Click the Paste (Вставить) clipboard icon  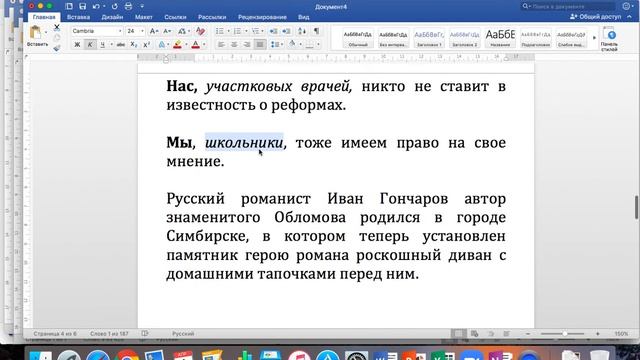[36, 33]
